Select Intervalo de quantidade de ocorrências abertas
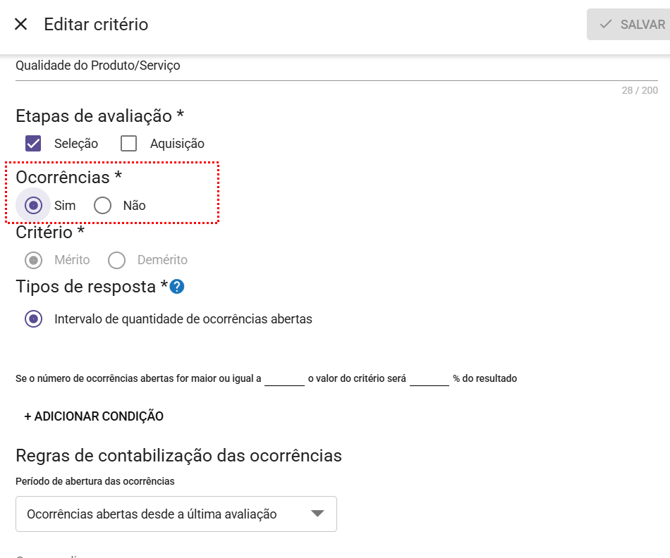This screenshot has width=670, height=558. click(x=34, y=320)
